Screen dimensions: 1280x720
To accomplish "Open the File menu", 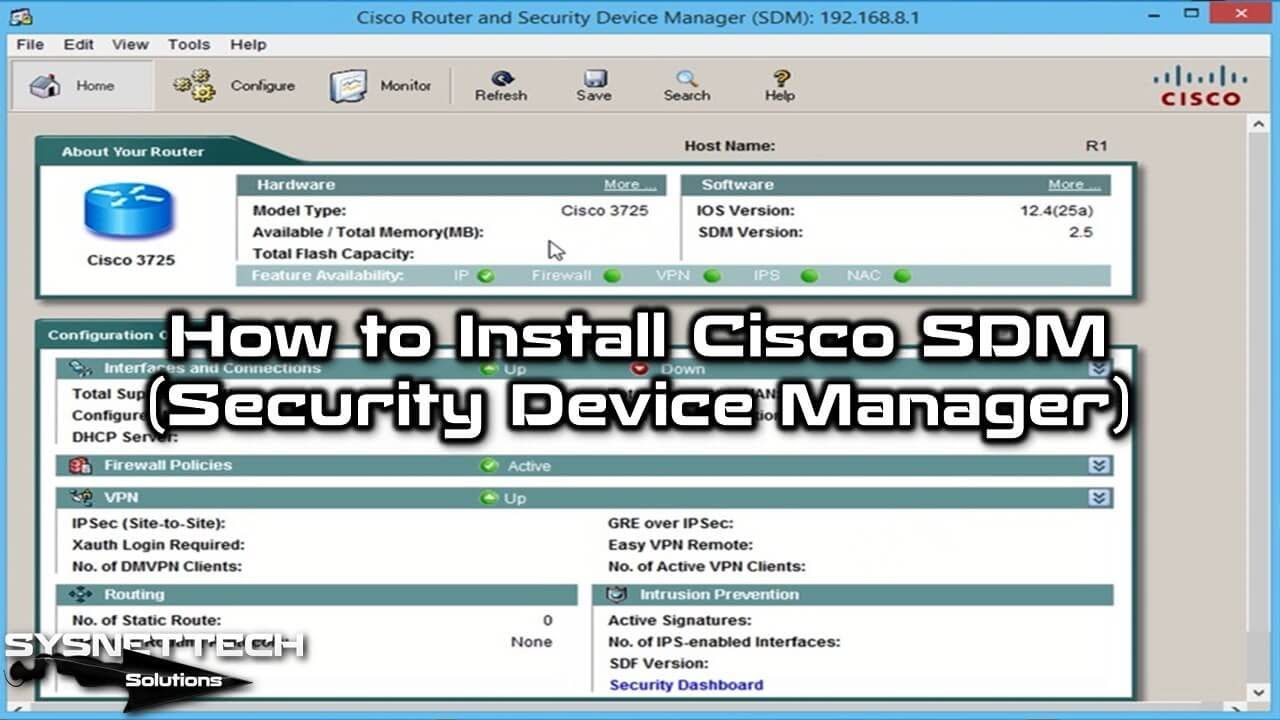I will [x=30, y=44].
